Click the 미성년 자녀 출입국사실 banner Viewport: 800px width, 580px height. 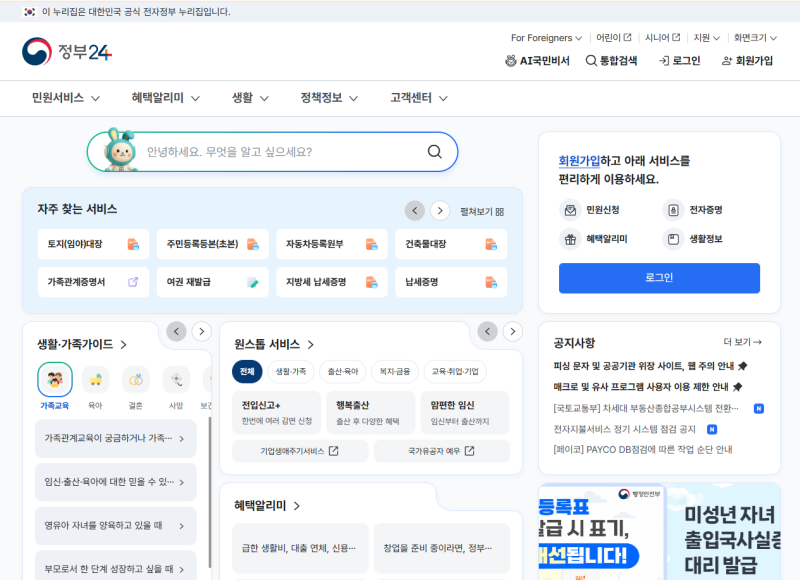pyautogui.click(x=724, y=531)
